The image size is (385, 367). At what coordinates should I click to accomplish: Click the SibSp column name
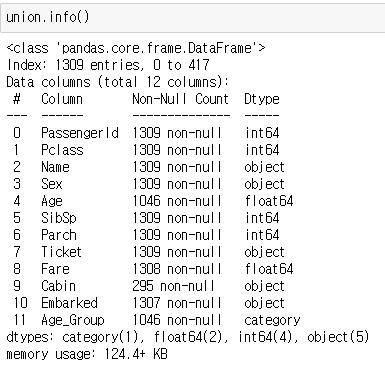coord(59,218)
